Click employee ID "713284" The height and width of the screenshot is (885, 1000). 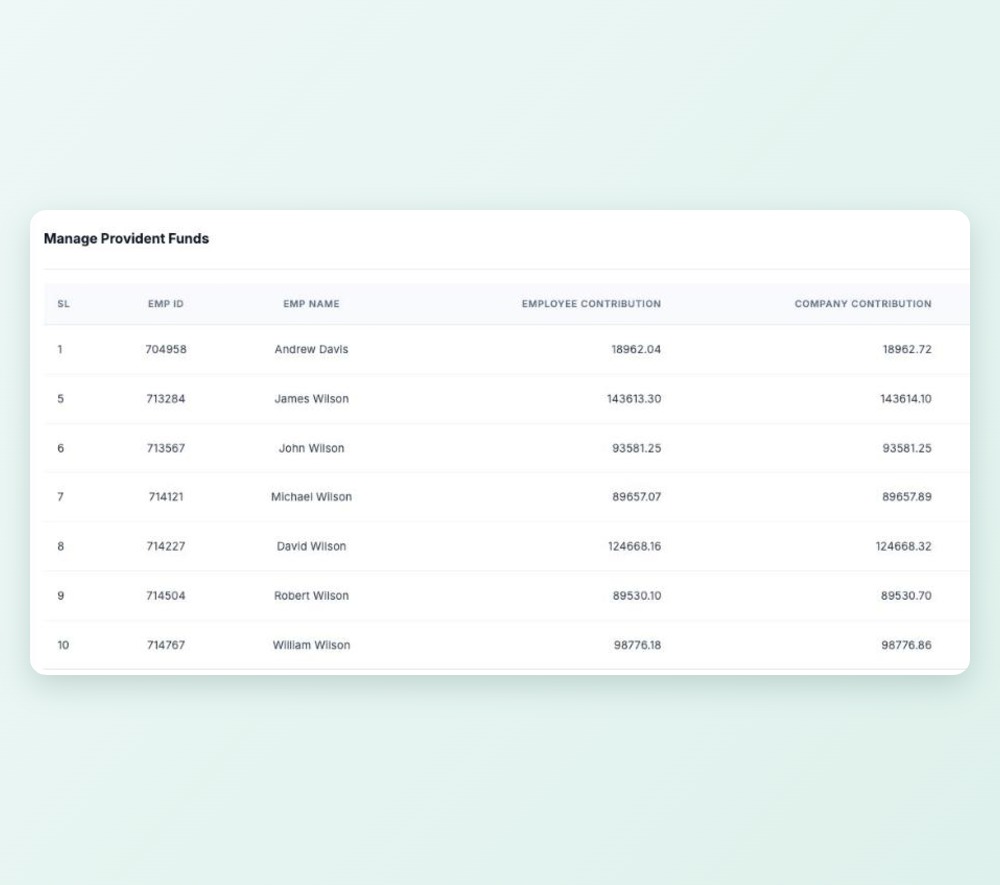point(166,399)
